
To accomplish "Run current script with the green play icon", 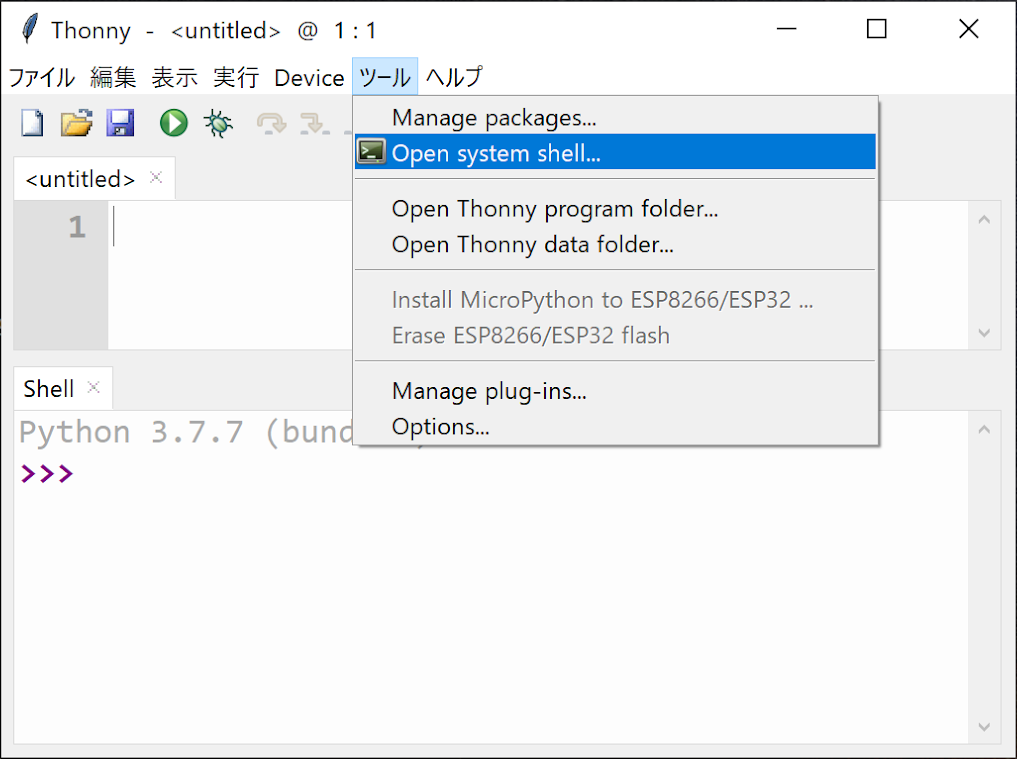I will [x=174, y=123].
